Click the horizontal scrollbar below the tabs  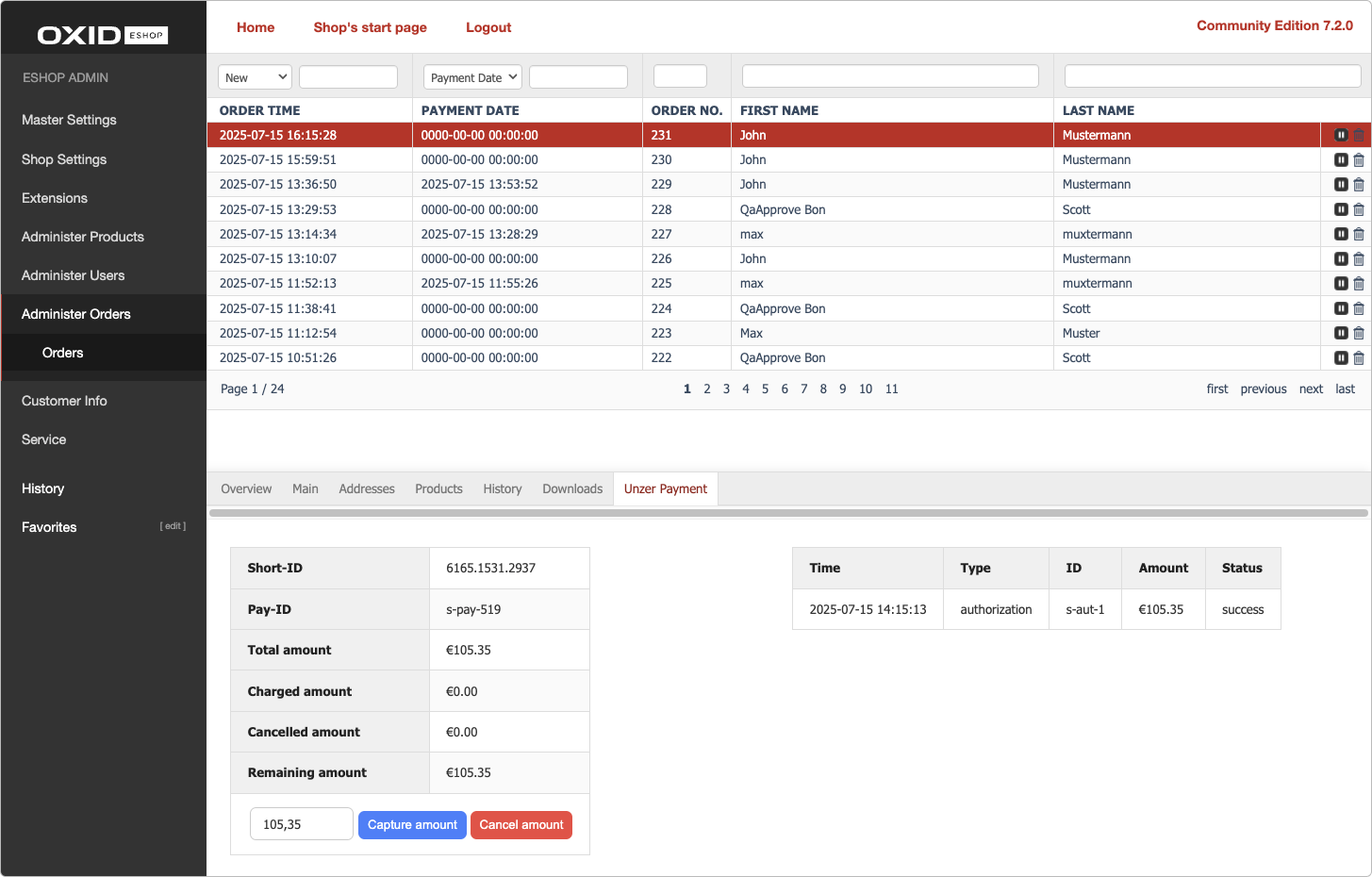coord(788,513)
